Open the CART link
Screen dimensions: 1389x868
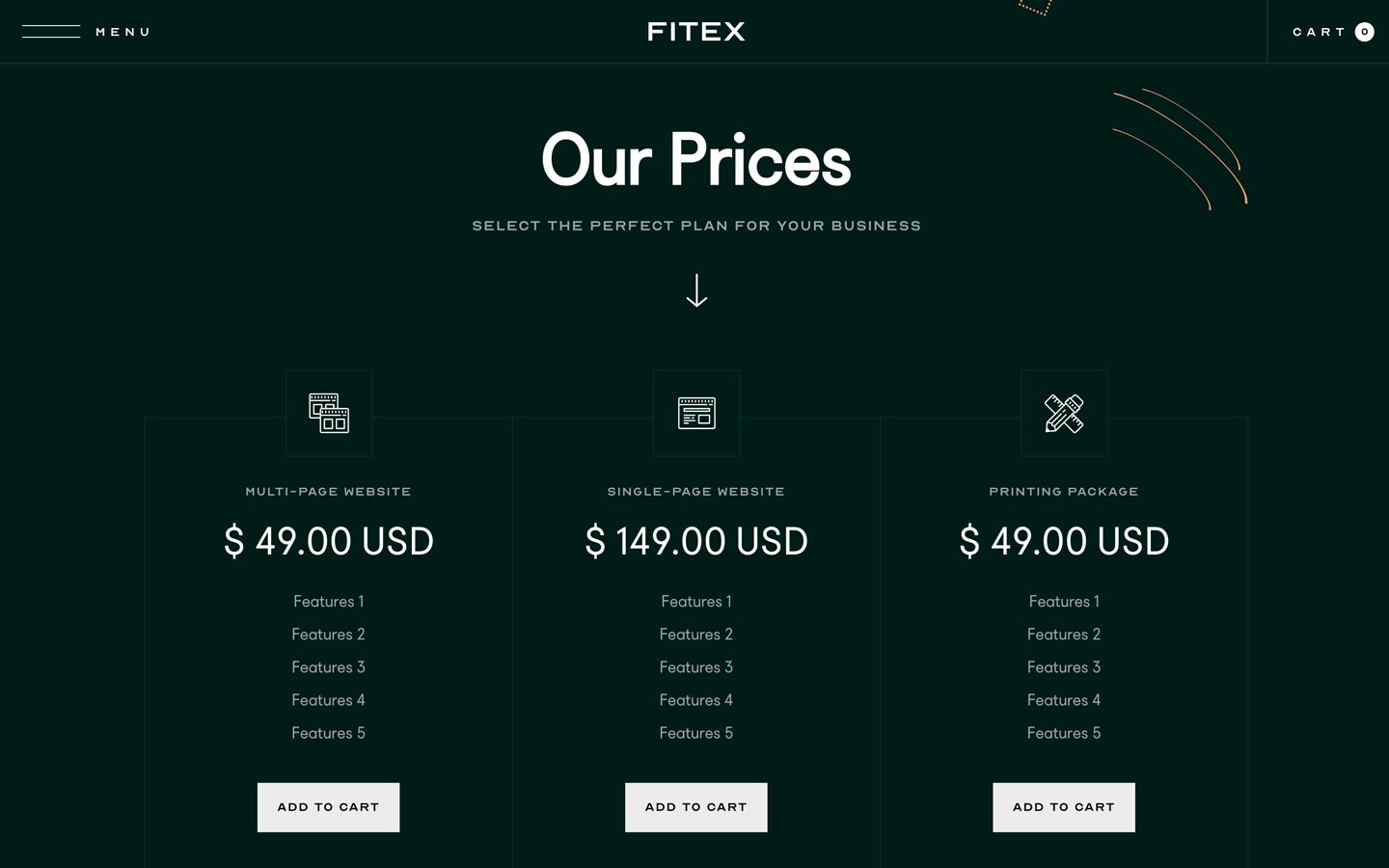[x=1319, y=32]
